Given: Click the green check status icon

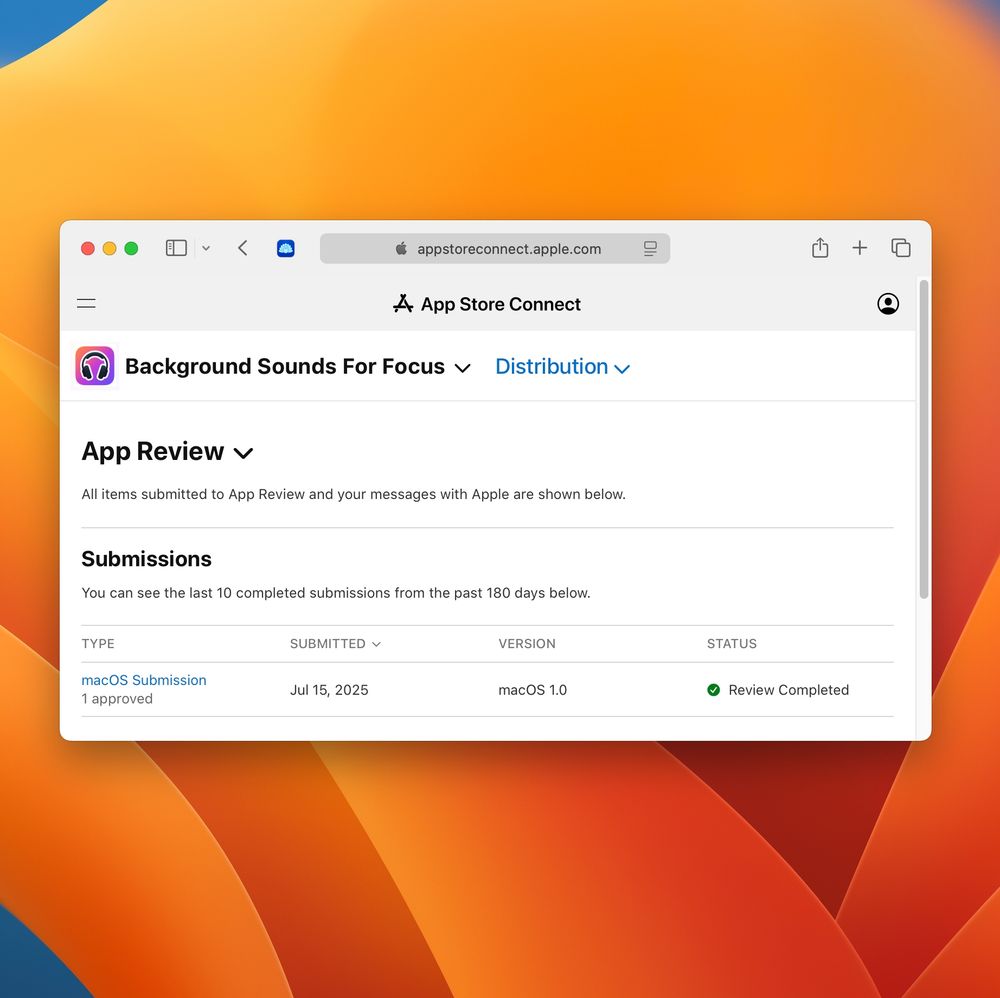Looking at the screenshot, I should click(x=714, y=689).
